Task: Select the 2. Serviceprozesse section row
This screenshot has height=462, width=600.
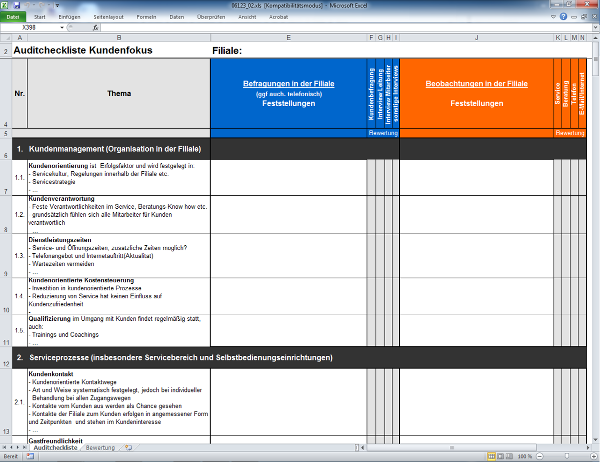Action: tap(299, 358)
